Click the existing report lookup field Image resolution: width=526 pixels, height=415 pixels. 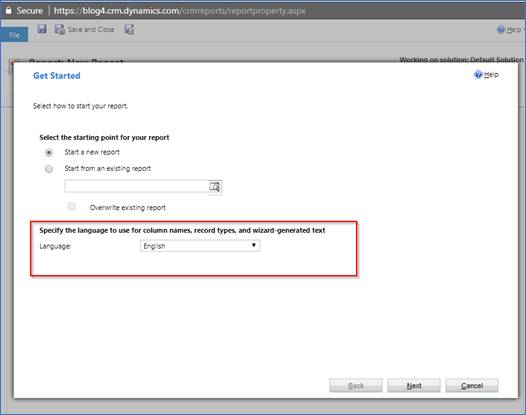pos(137,187)
